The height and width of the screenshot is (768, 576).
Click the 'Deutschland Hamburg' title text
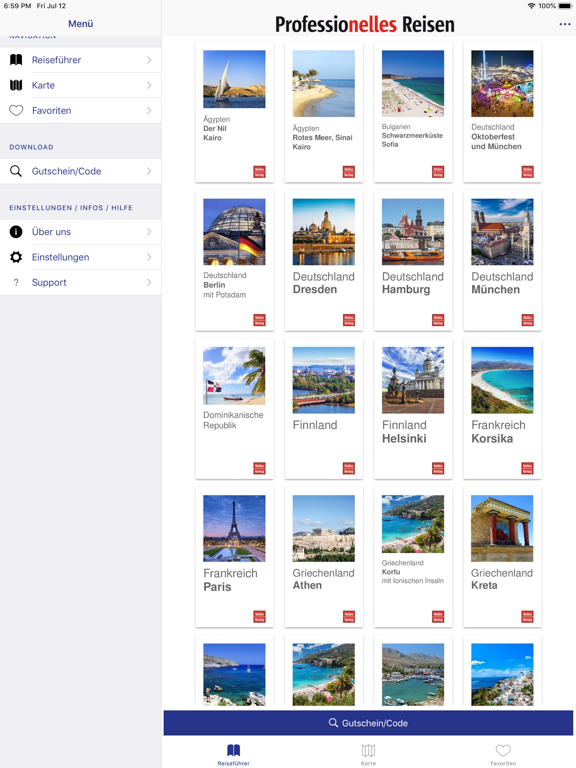pos(413,283)
